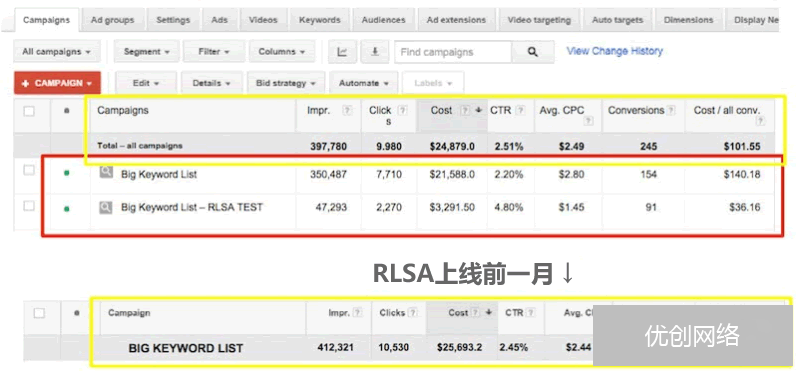Tick the select-all checkbox in top table header
Image resolution: width=798 pixels, height=371 pixels.
coord(29,111)
